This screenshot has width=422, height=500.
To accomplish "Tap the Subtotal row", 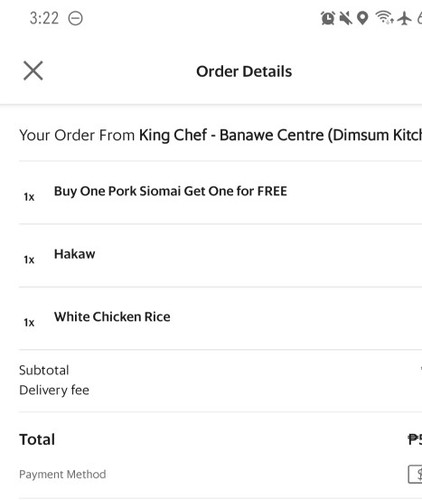I will pos(220,370).
